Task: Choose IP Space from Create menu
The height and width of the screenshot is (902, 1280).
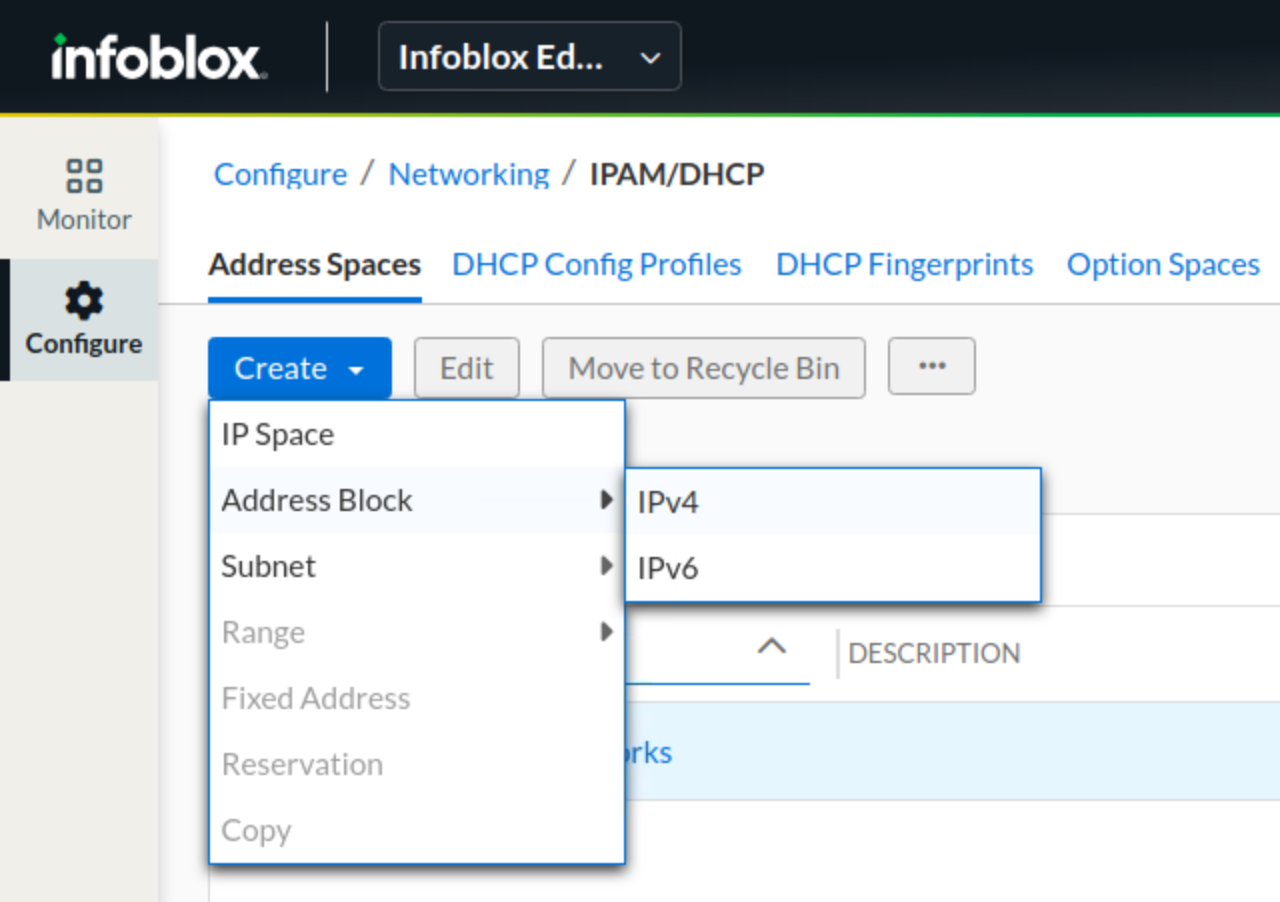Action: click(278, 435)
